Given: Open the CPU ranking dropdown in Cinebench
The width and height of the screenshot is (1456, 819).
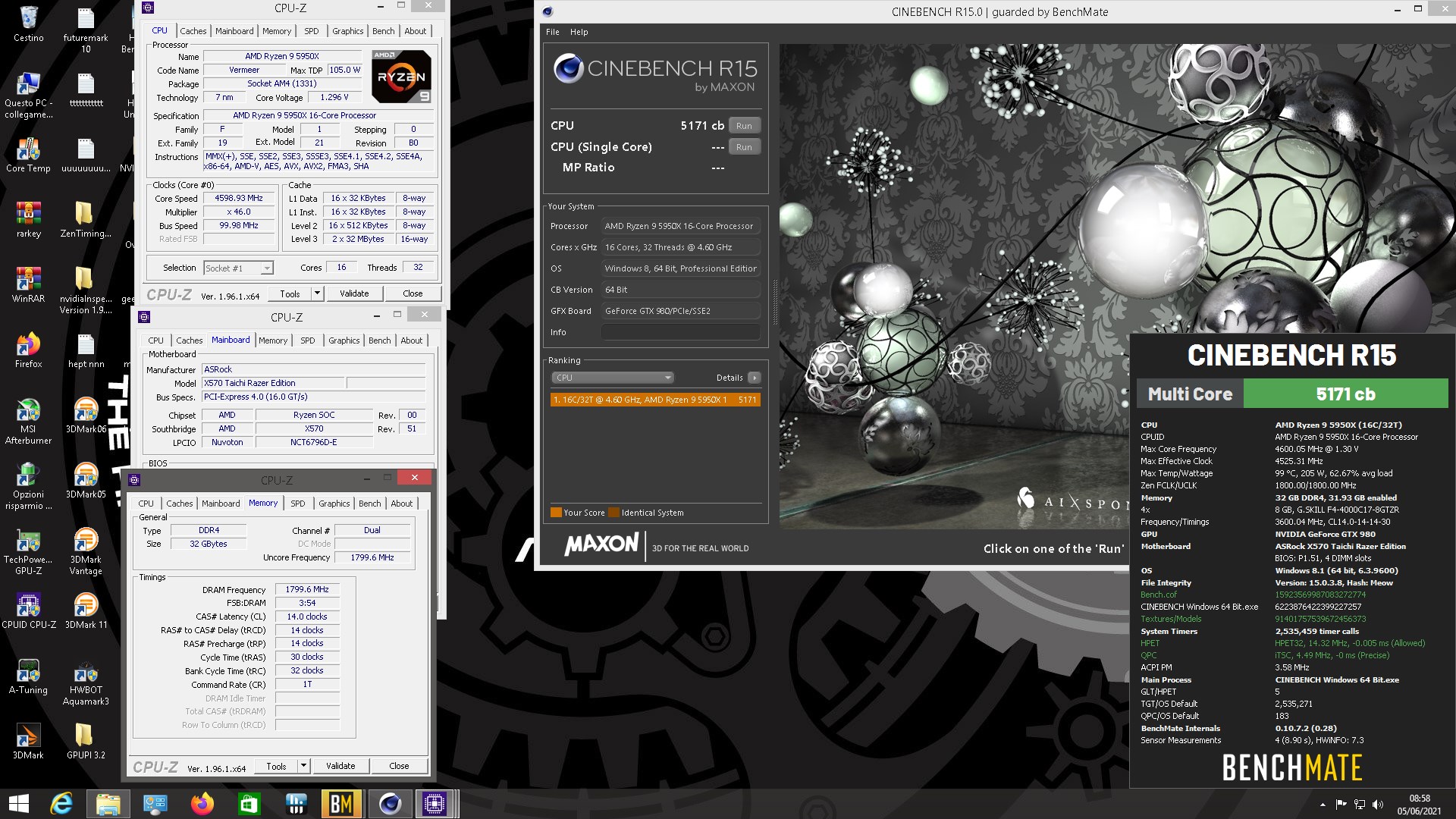Looking at the screenshot, I should (x=612, y=378).
